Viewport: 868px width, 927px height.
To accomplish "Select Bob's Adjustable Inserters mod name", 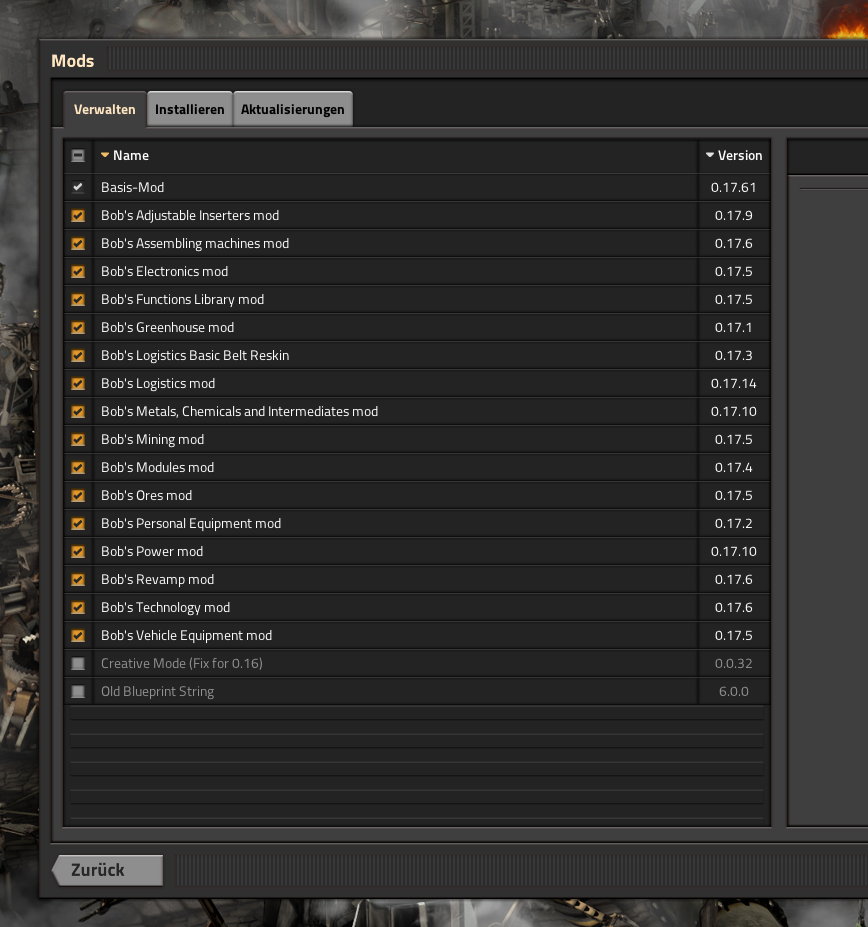I will coord(190,215).
